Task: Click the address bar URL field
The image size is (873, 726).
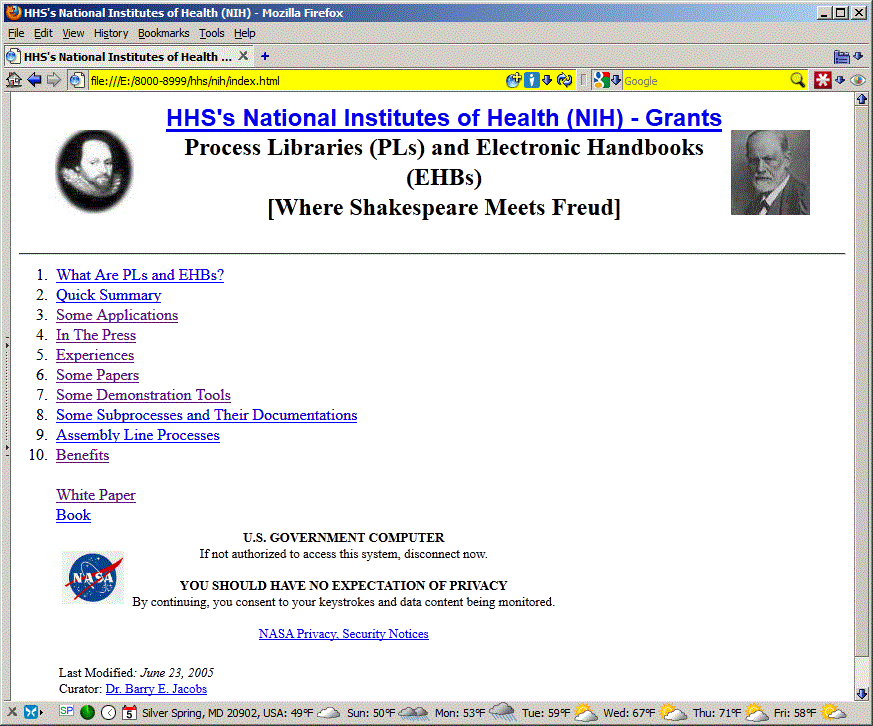Action: [295, 81]
